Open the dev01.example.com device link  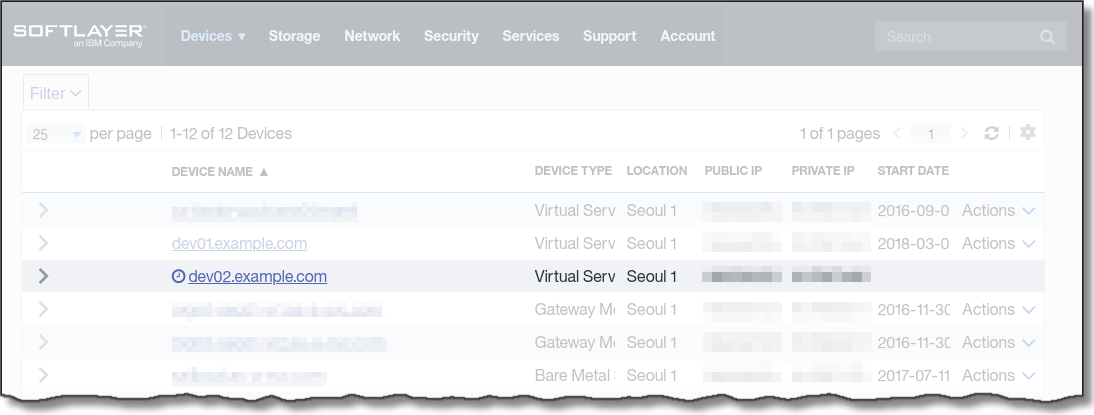pyautogui.click(x=238, y=243)
